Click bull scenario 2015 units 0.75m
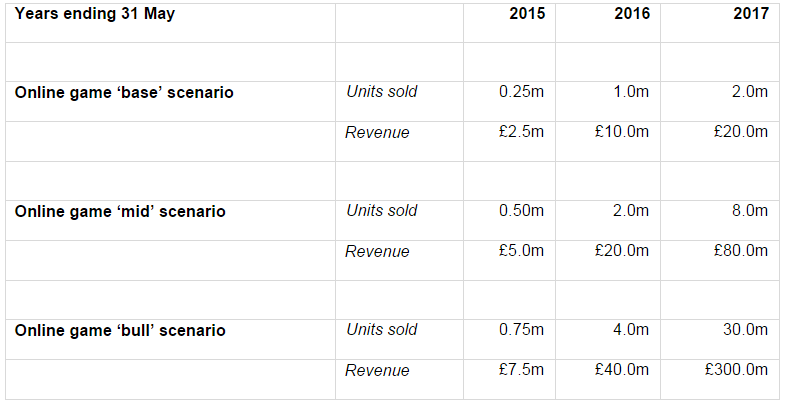Screen dimensions: 793x405 521,329
